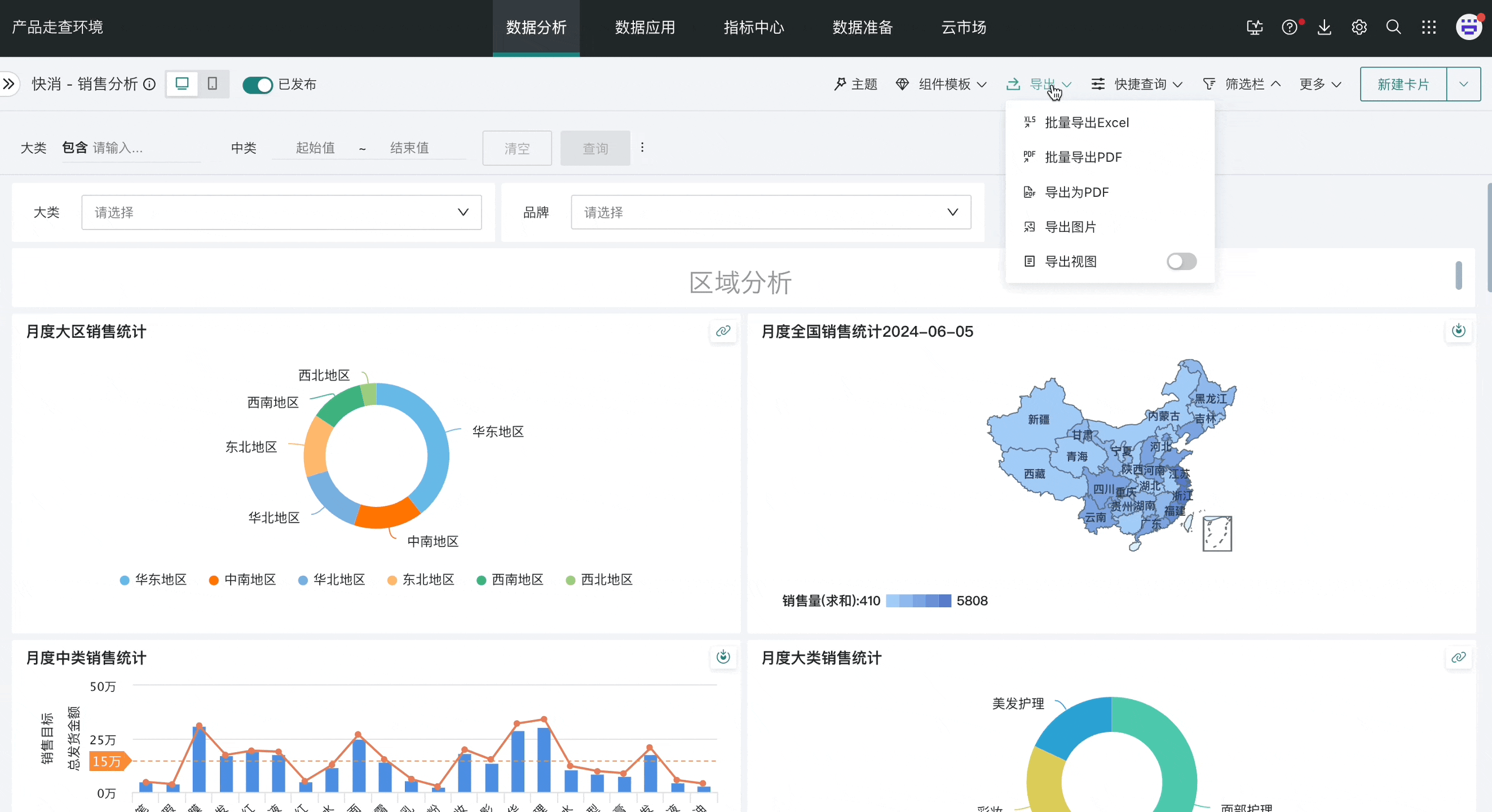Toggle 西南地区 legend item
The width and height of the screenshot is (1492, 812).
[x=510, y=580]
